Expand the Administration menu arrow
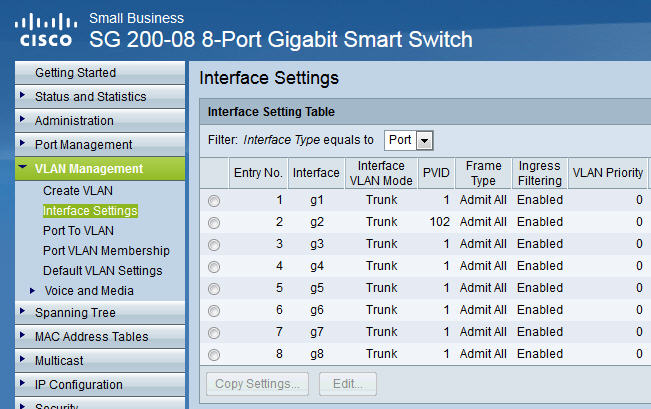651x409 pixels. pos(22,120)
